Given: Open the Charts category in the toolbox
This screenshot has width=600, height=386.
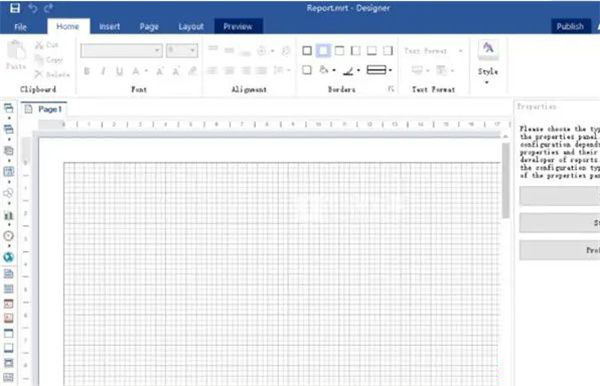Looking at the screenshot, I should click(8, 215).
